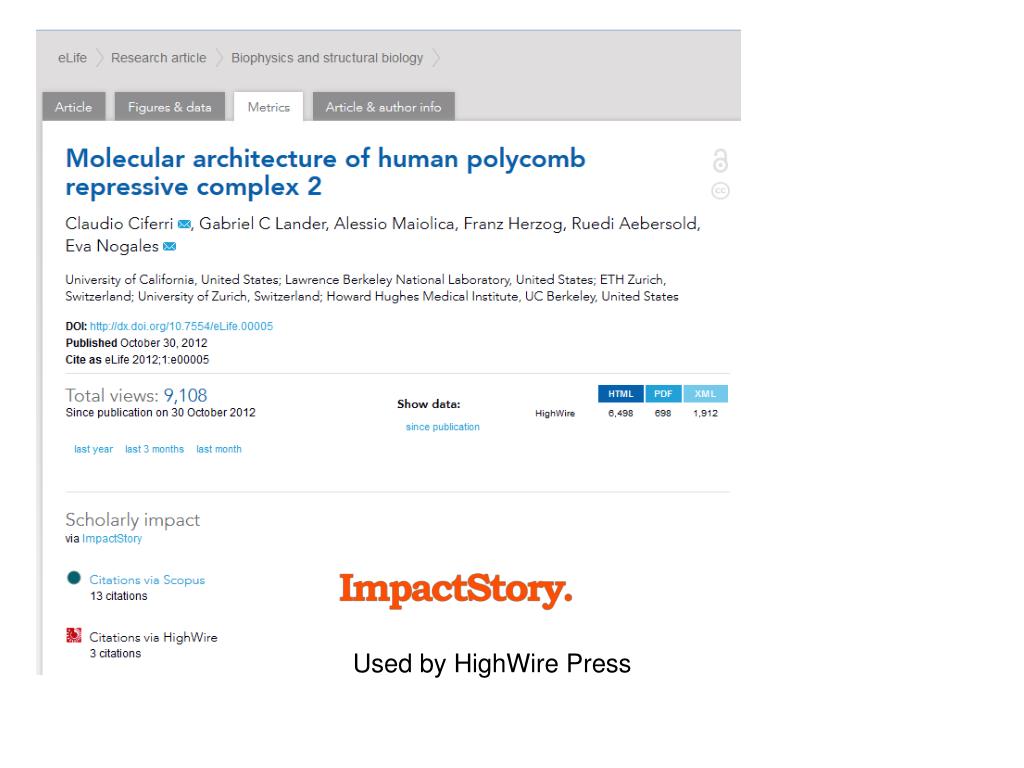Open the Article & author info tab
The width and height of the screenshot is (1024, 768).
point(383,106)
